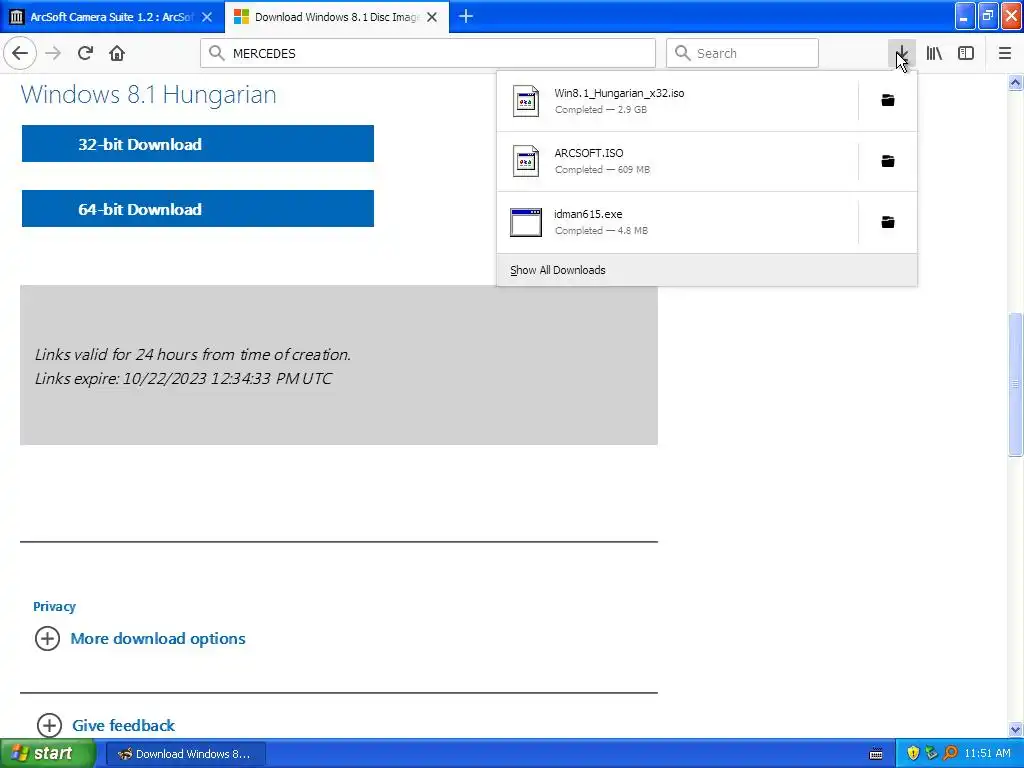Click the Win8.1_Hungarian_x32.iso file icon

[526, 101]
